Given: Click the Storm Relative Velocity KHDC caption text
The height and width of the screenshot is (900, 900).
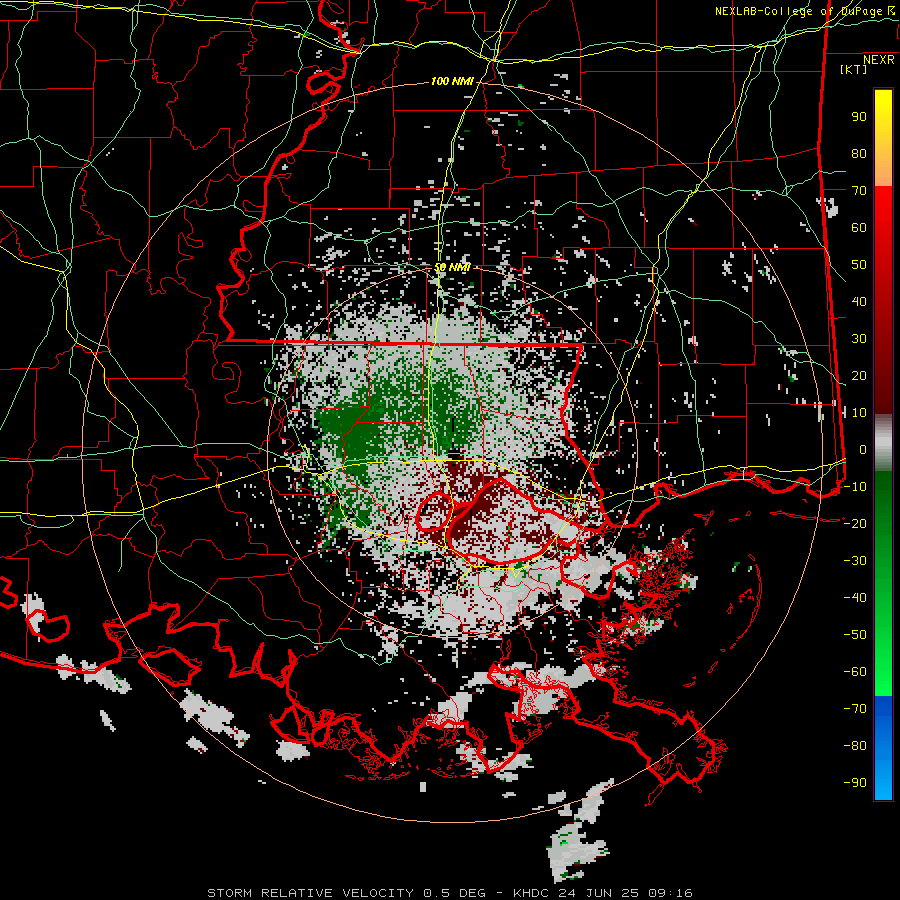Looking at the screenshot, I should click(450, 893).
